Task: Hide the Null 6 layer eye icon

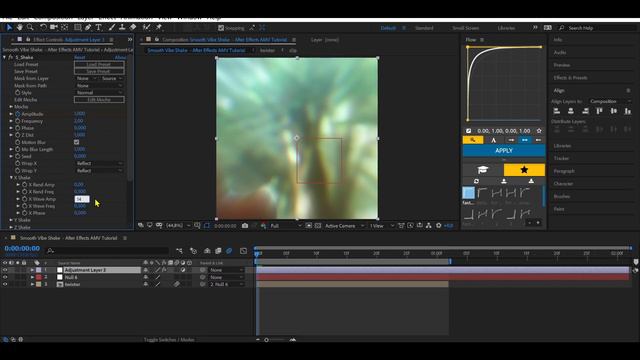Action: click(5, 277)
